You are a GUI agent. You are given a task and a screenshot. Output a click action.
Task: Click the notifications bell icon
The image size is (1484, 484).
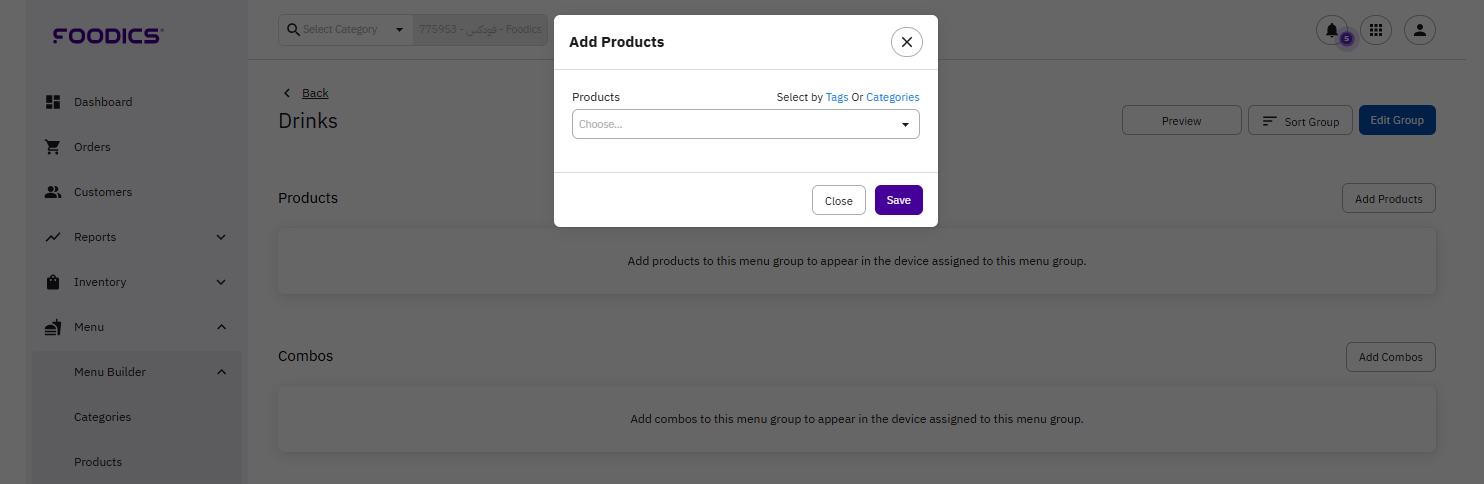(1331, 30)
